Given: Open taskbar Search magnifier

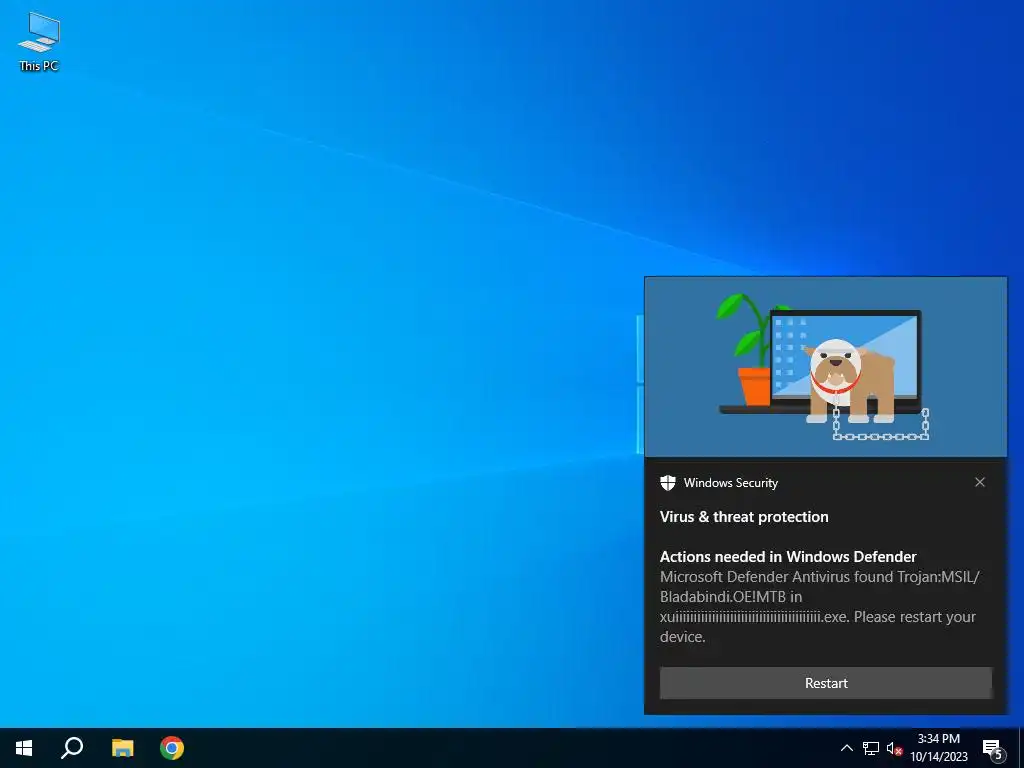Looking at the screenshot, I should [72, 748].
